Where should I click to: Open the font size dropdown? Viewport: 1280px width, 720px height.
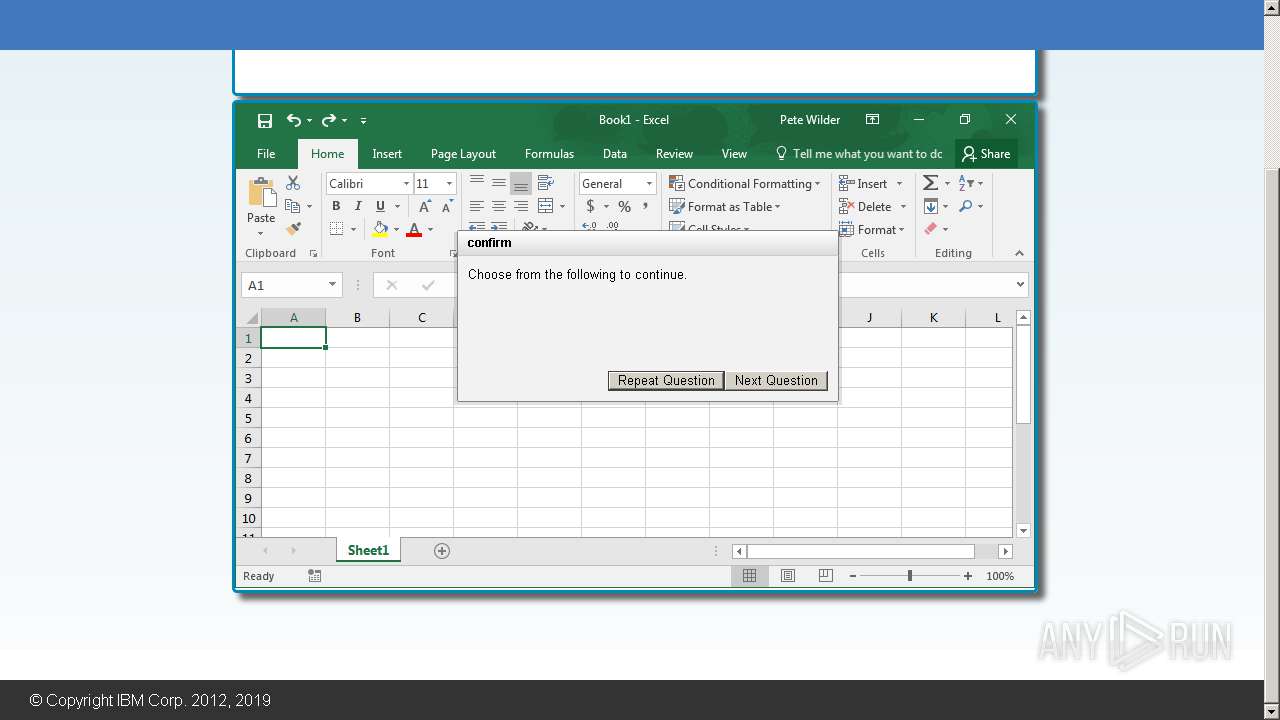[449, 184]
